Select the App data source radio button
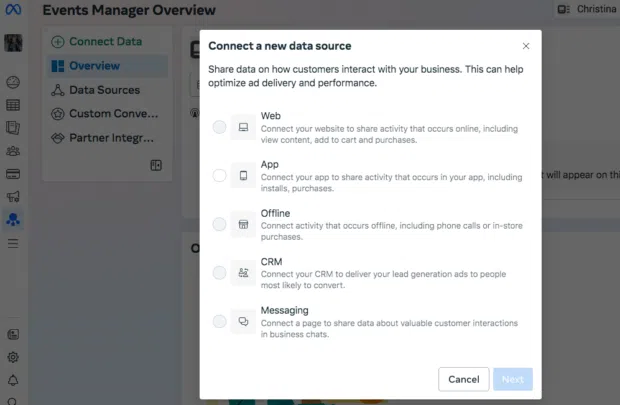620x405 pixels. (x=219, y=175)
